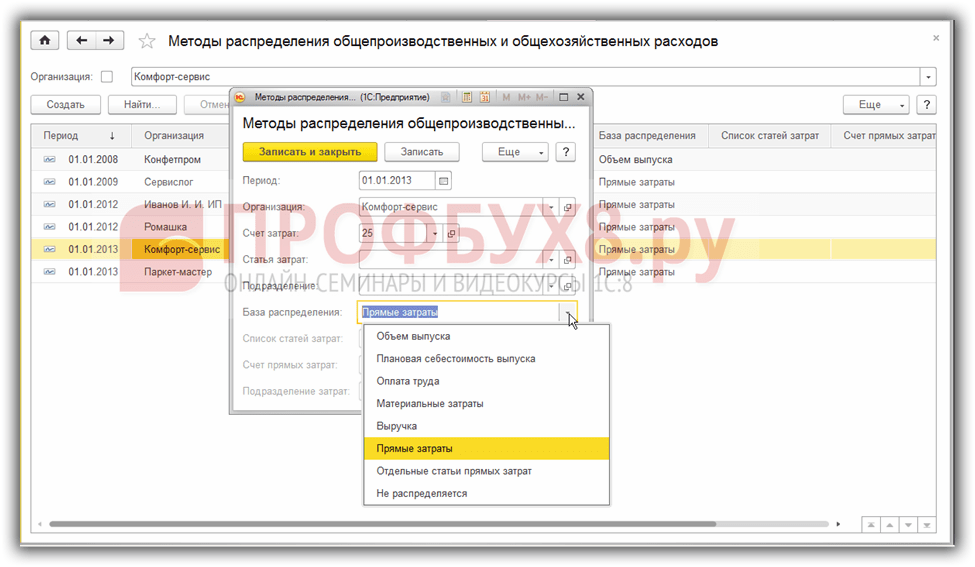
Task: Navigate back with the left arrow
Action: click(x=81, y=40)
